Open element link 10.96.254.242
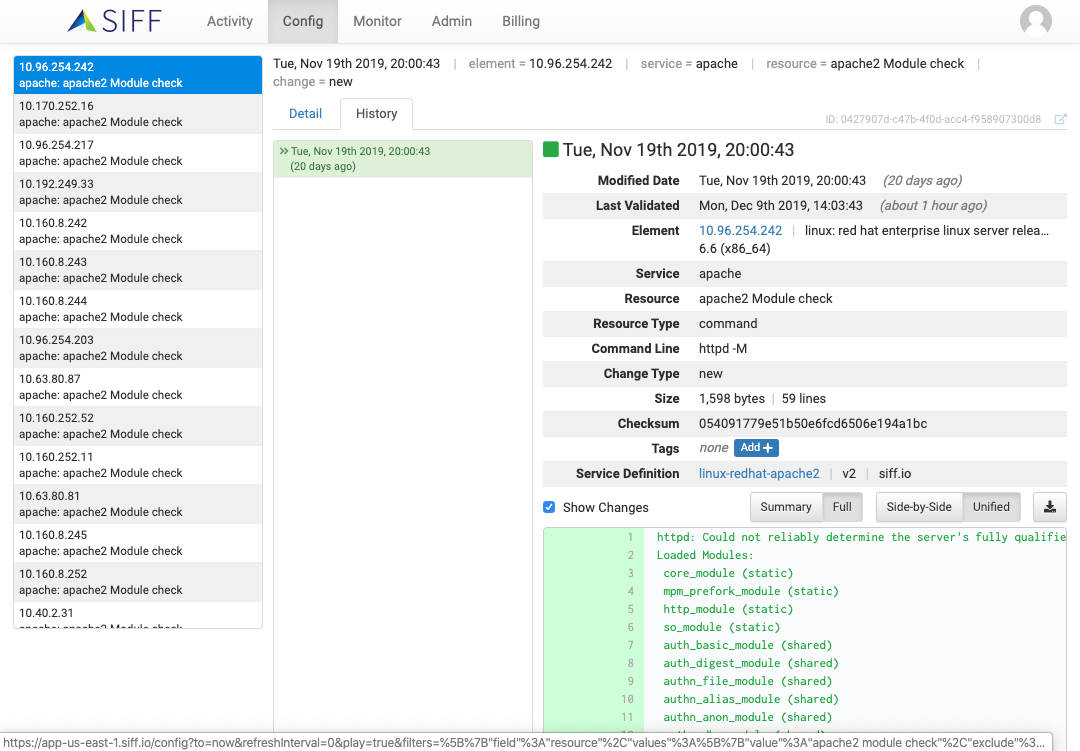Image resolution: width=1080 pixels, height=751 pixels. point(740,231)
